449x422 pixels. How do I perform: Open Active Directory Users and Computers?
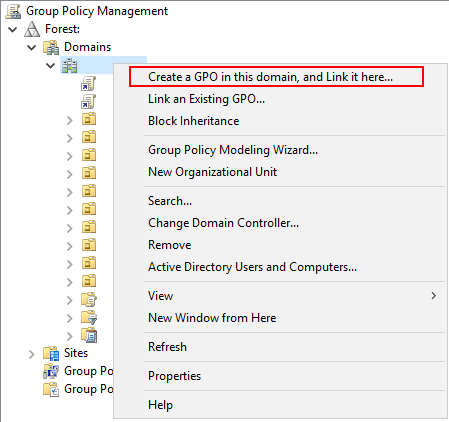point(253,267)
